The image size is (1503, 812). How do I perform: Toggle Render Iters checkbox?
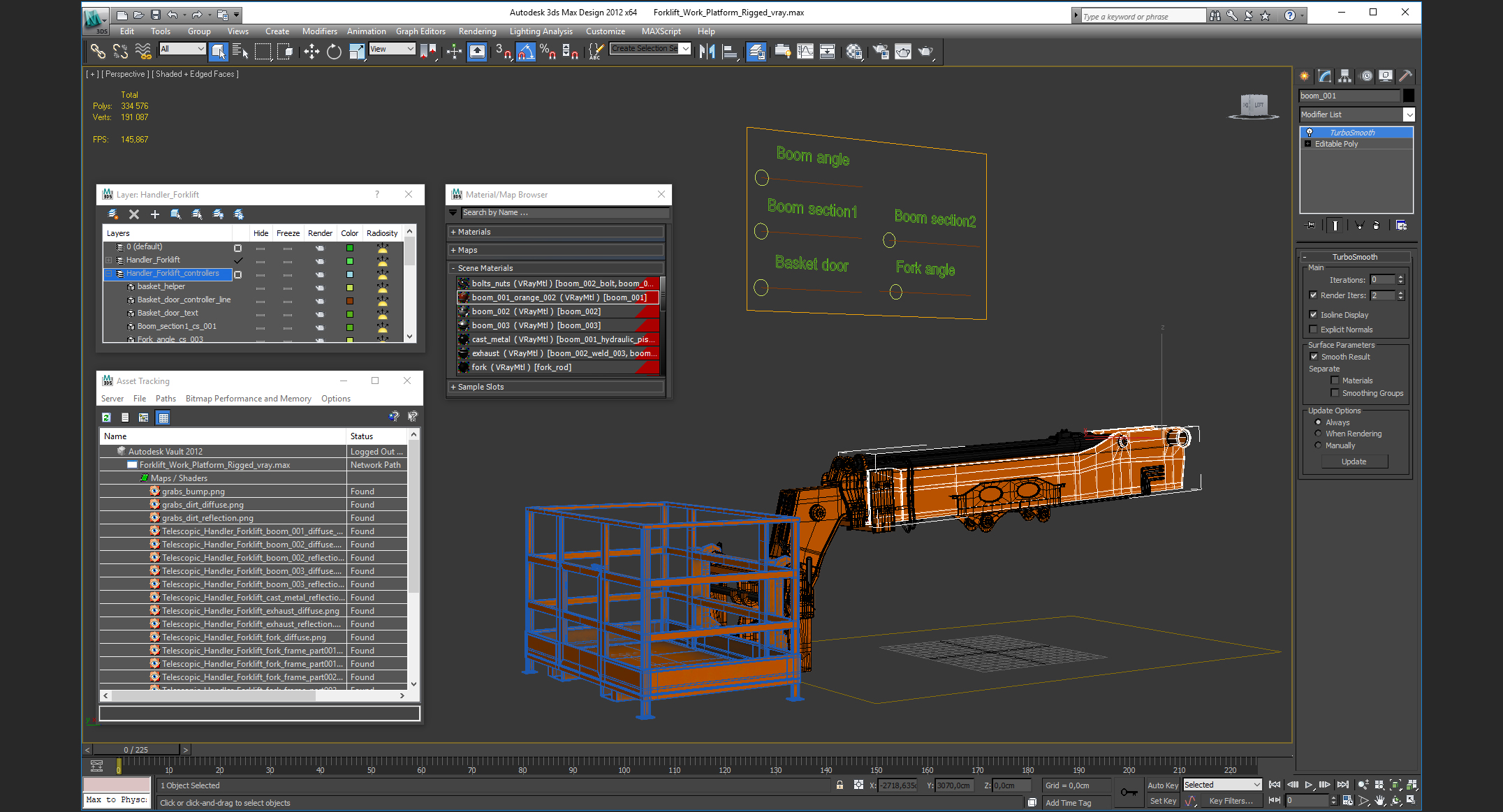tap(1313, 295)
